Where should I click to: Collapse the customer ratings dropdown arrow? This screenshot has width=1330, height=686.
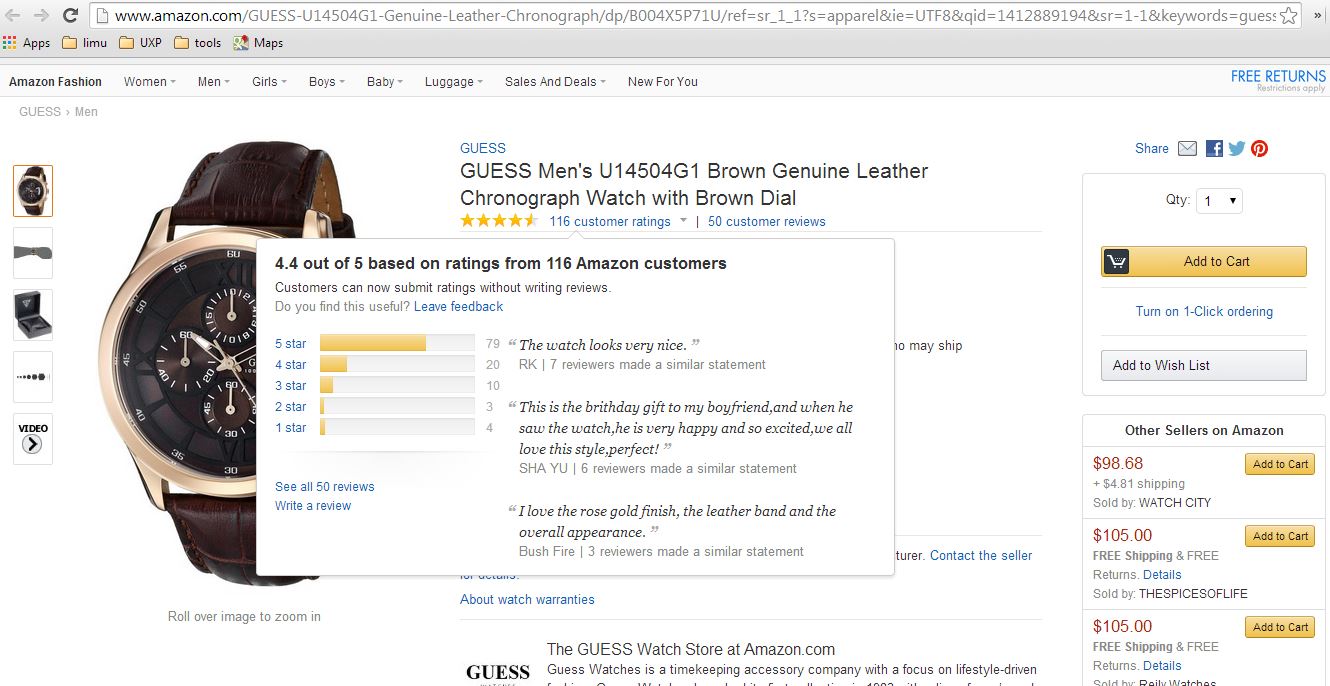683,221
